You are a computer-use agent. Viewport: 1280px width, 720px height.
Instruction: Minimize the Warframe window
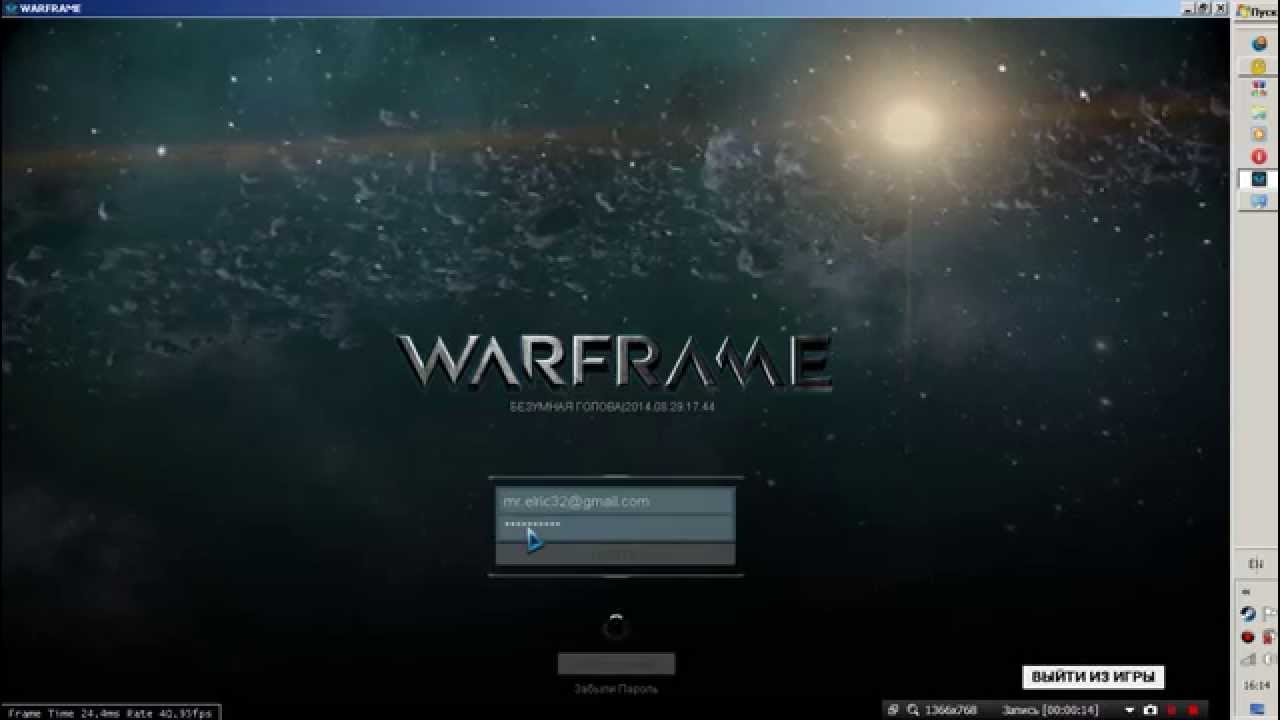[1188, 8]
